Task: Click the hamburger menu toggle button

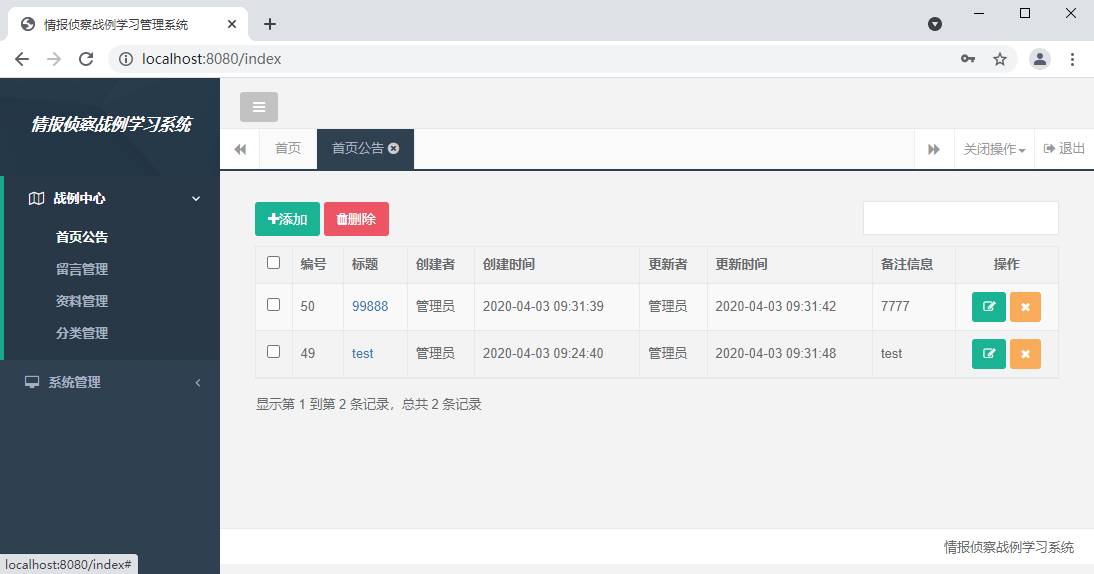Action: (258, 107)
